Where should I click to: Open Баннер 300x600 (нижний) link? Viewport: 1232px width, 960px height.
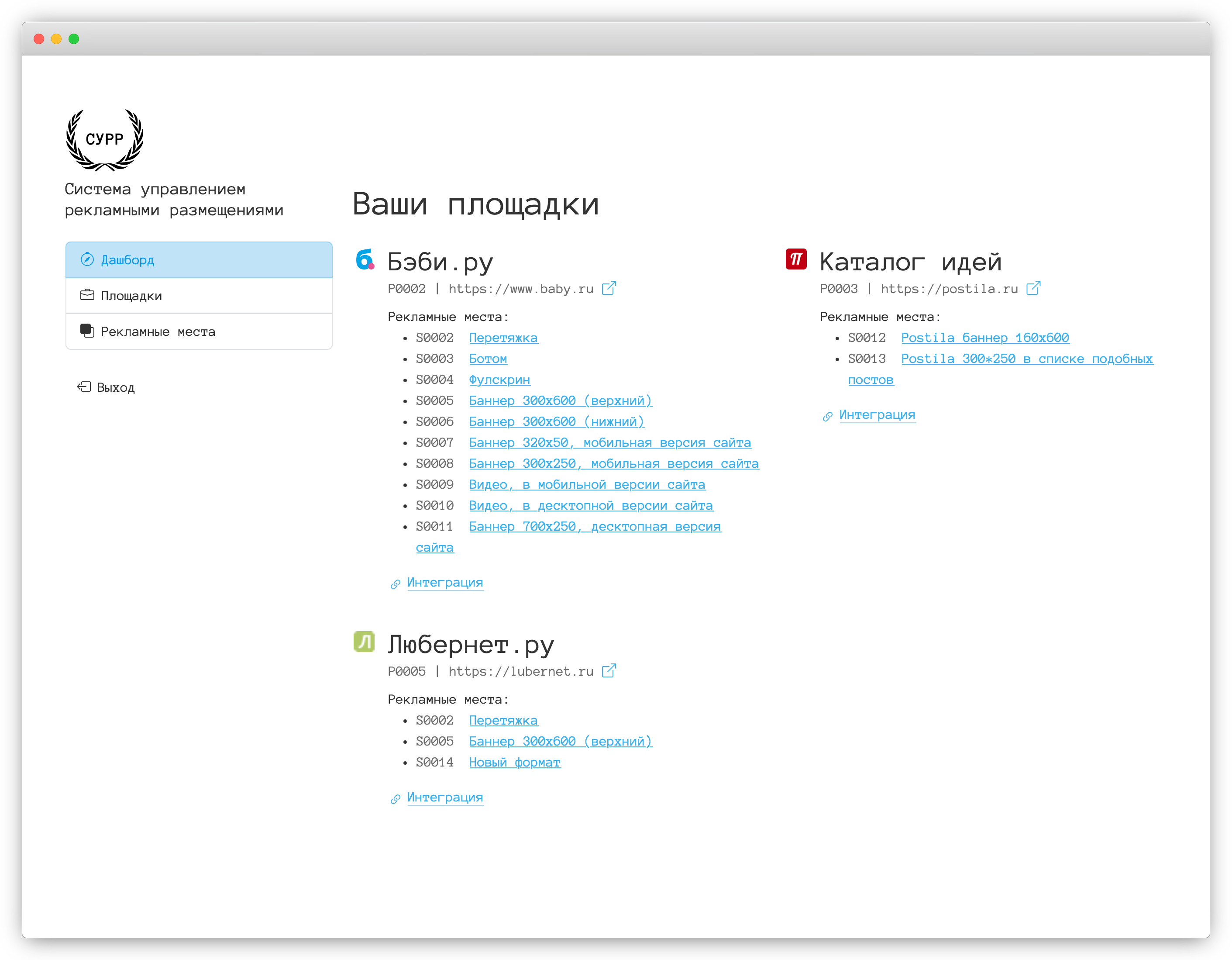(x=556, y=421)
